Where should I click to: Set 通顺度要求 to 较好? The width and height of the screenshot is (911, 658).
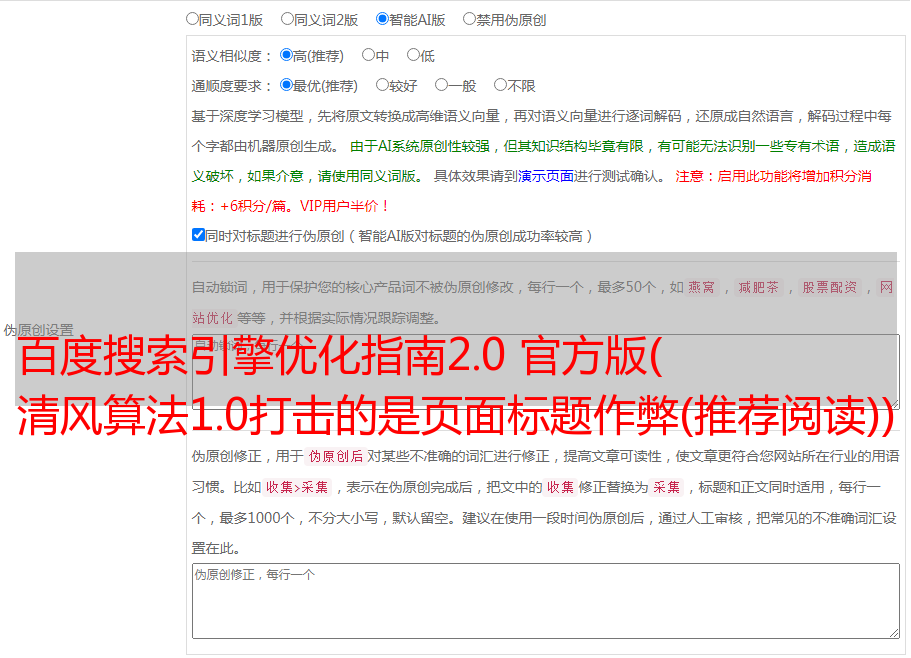point(382,85)
